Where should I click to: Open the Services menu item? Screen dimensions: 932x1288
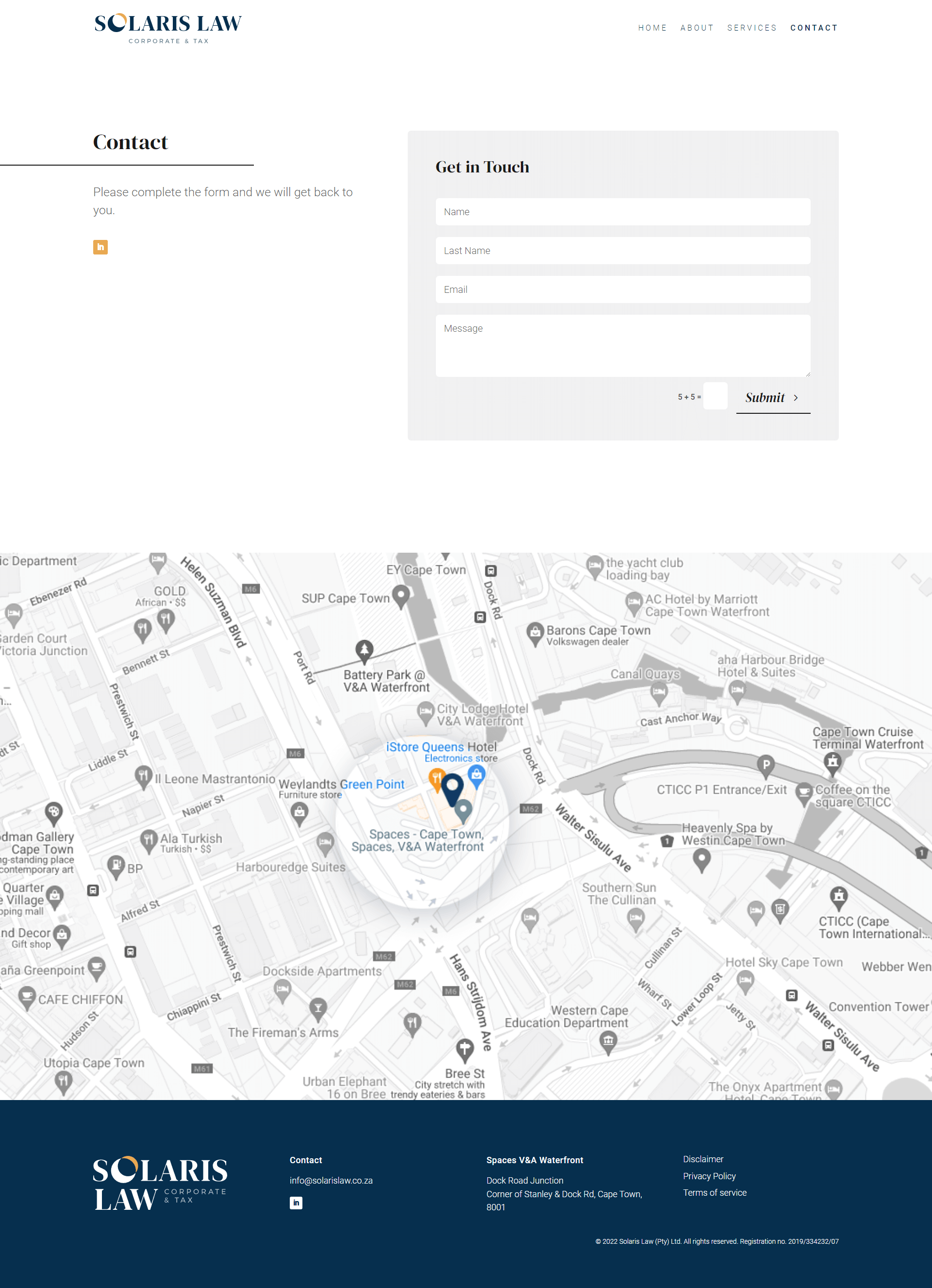(751, 28)
